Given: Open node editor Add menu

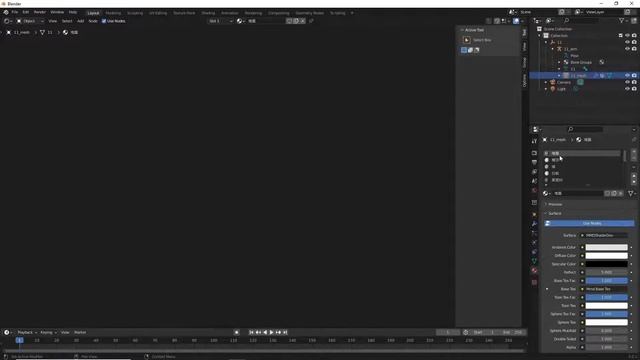Looking at the screenshot, I should click(80, 21).
